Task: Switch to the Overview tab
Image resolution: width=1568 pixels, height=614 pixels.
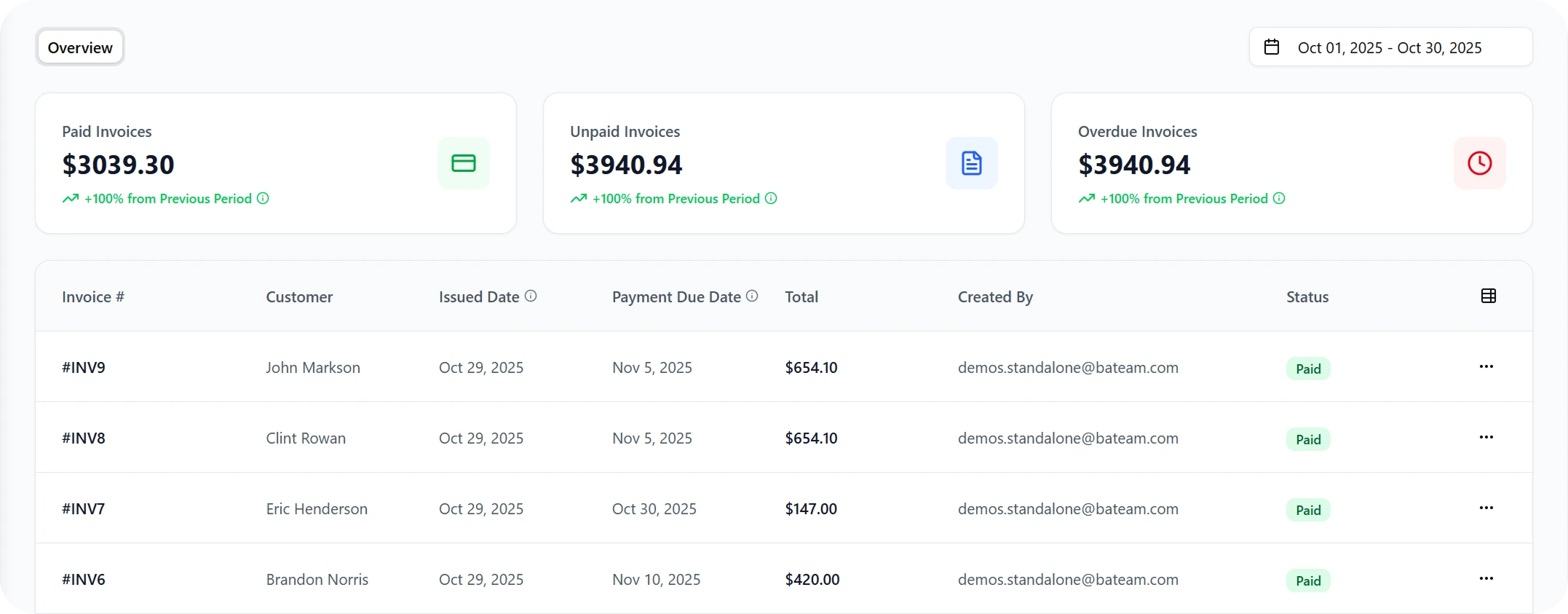Action: 80,47
